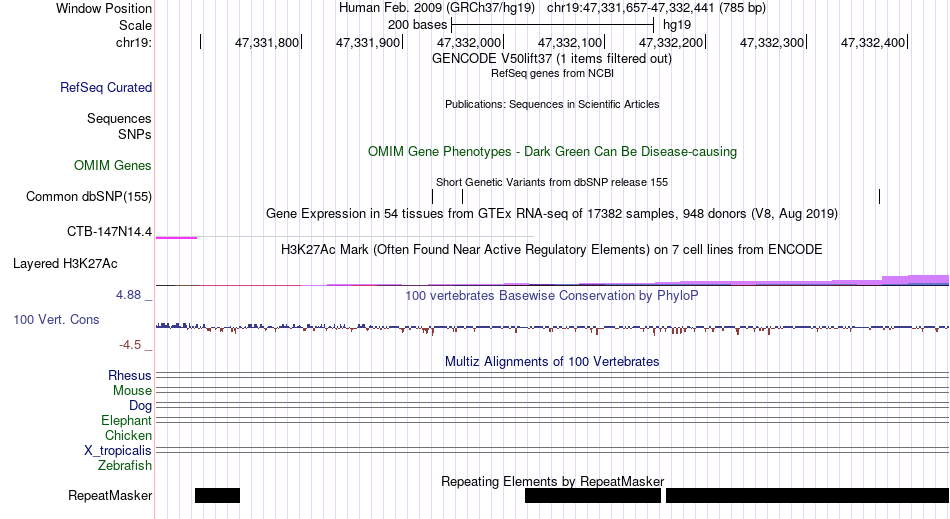Click the 100 Vert. Cons track label

point(56,319)
